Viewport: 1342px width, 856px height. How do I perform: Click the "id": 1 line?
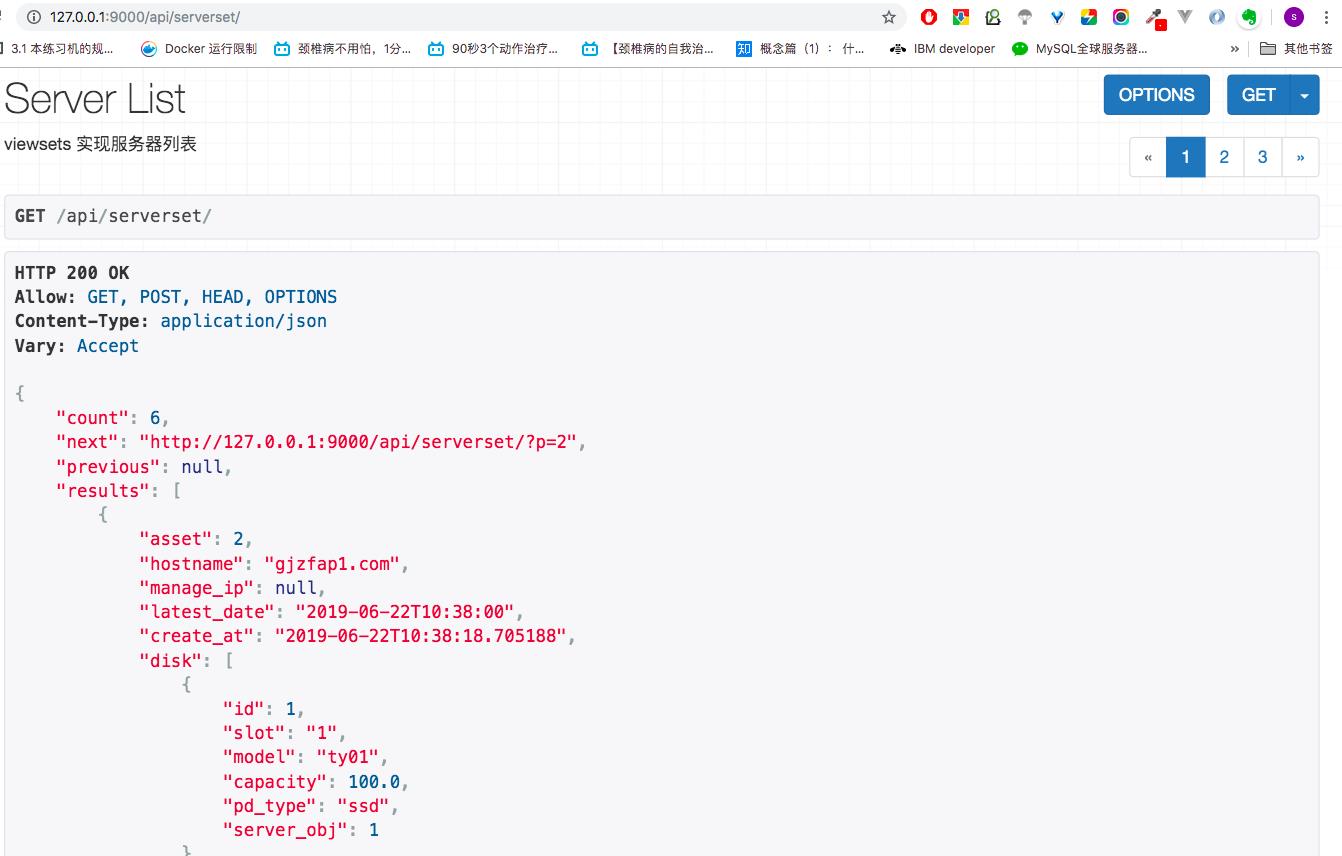click(263, 709)
